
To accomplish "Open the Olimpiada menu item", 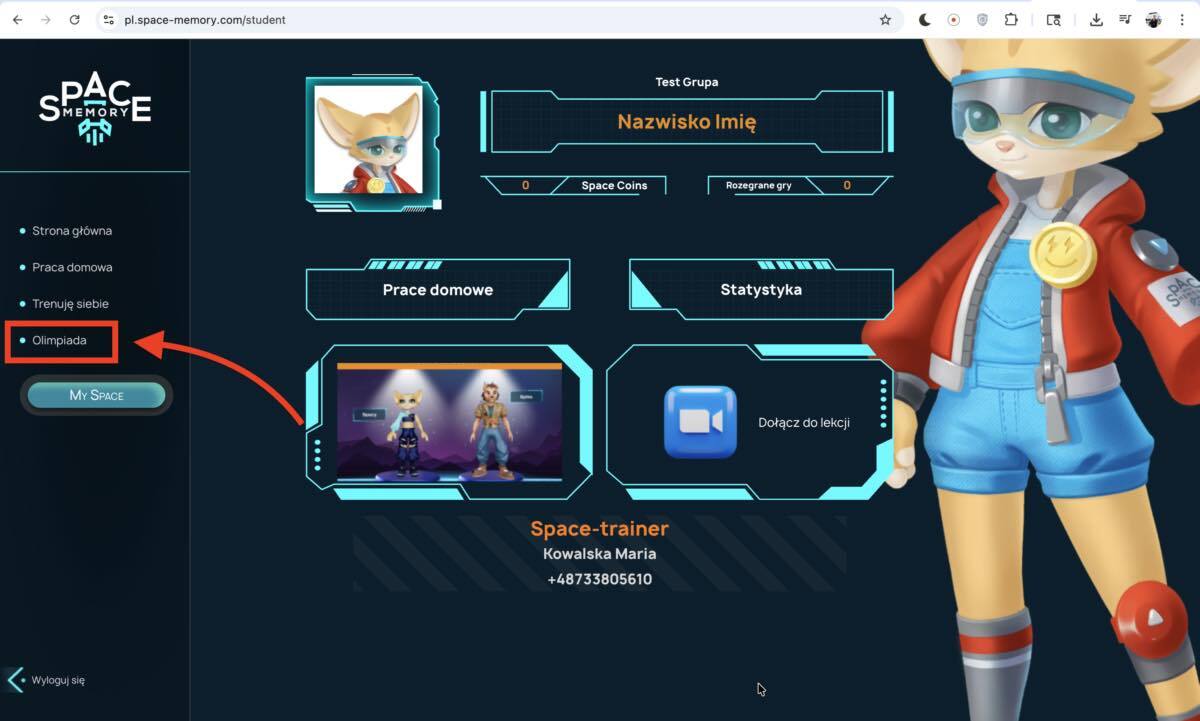I will click(59, 340).
